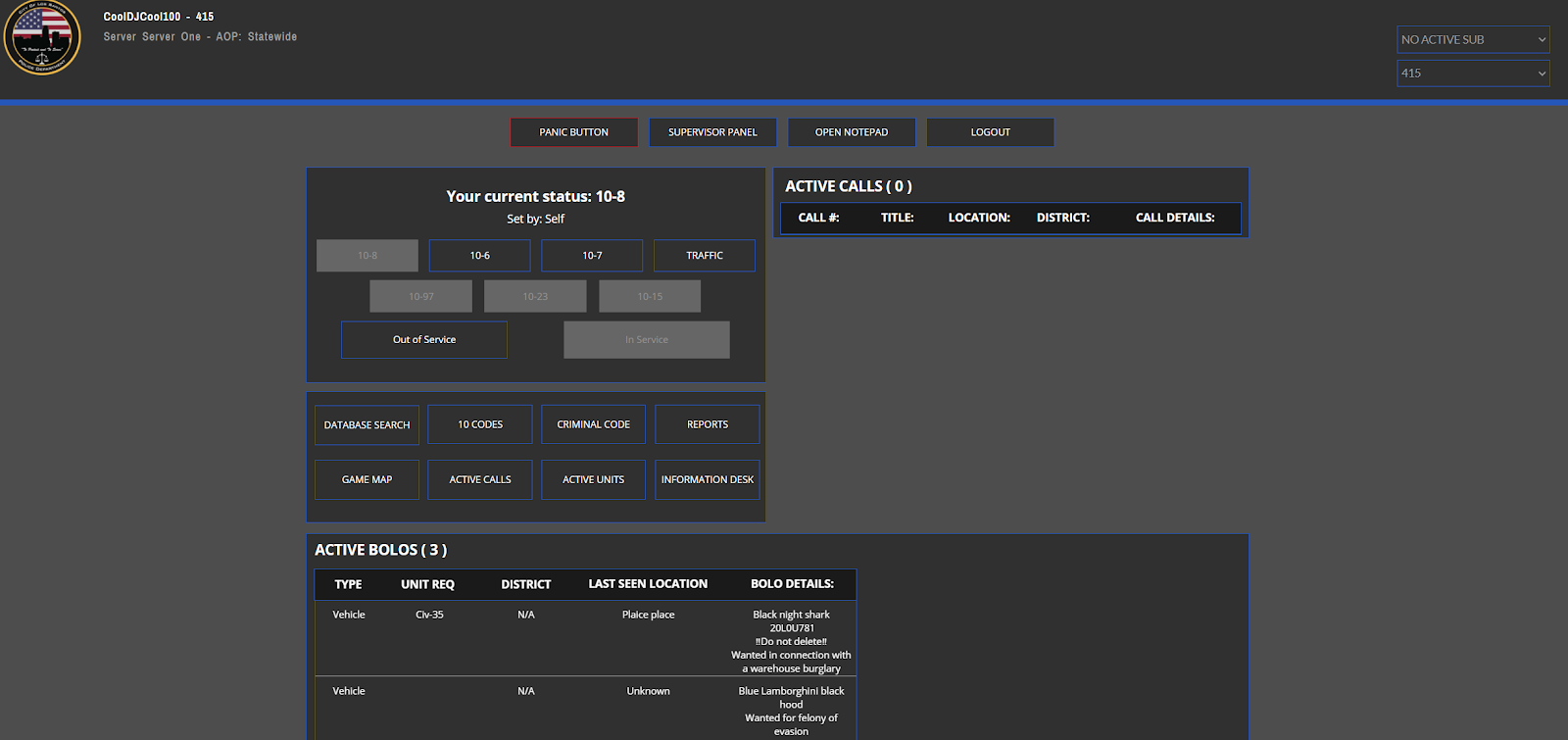Go Out of Service
This screenshot has width=1568, height=740.
tap(424, 340)
